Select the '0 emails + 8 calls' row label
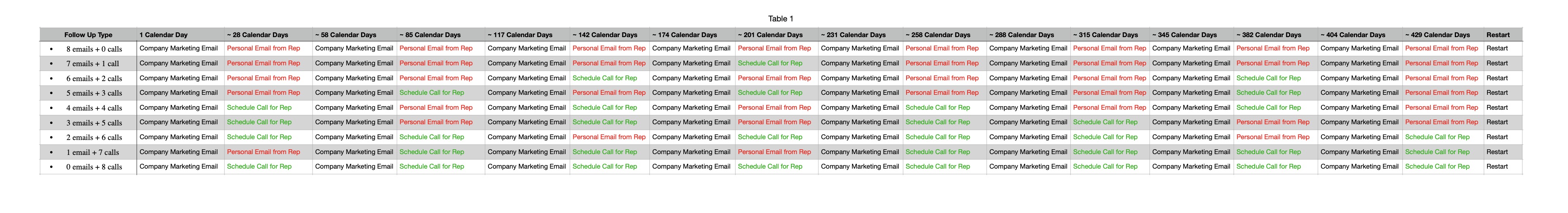 click(94, 167)
